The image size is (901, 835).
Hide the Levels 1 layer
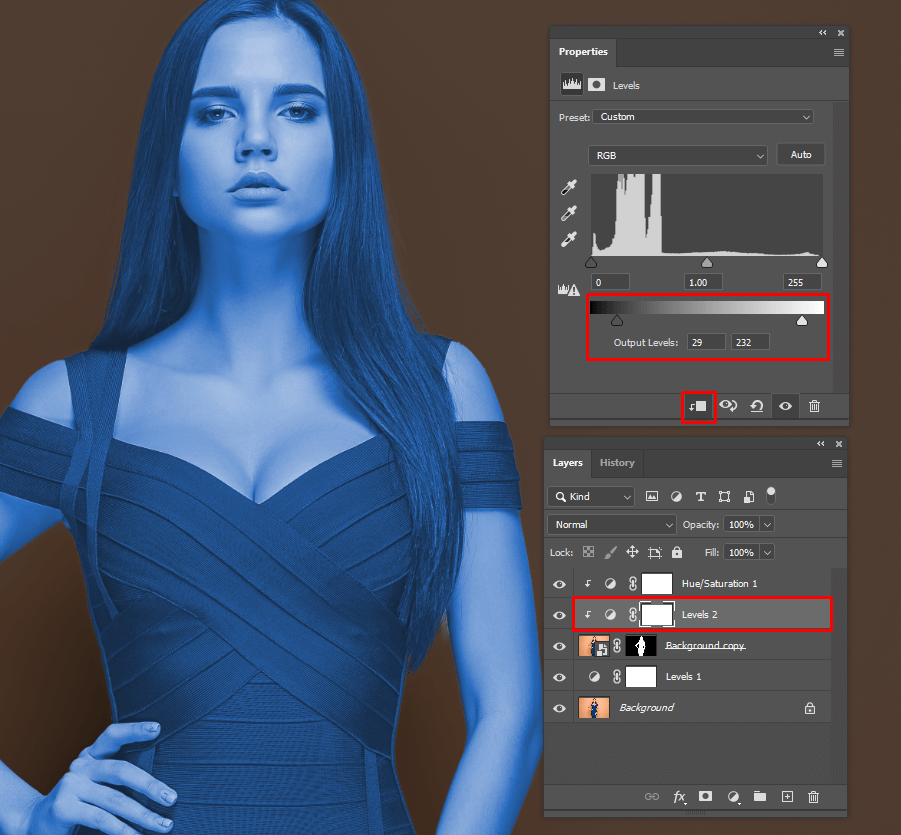point(559,677)
